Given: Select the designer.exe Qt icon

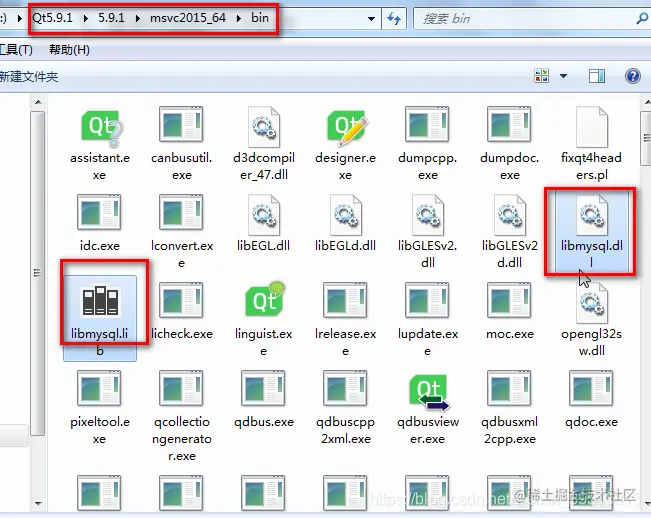Looking at the screenshot, I should [x=346, y=127].
